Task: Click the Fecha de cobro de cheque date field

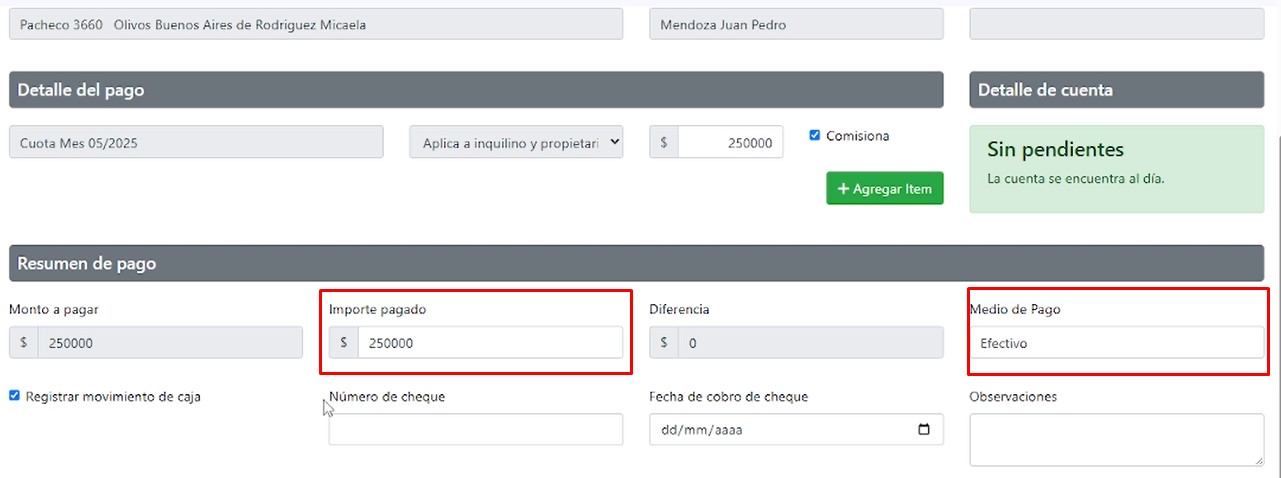Action: pos(796,430)
